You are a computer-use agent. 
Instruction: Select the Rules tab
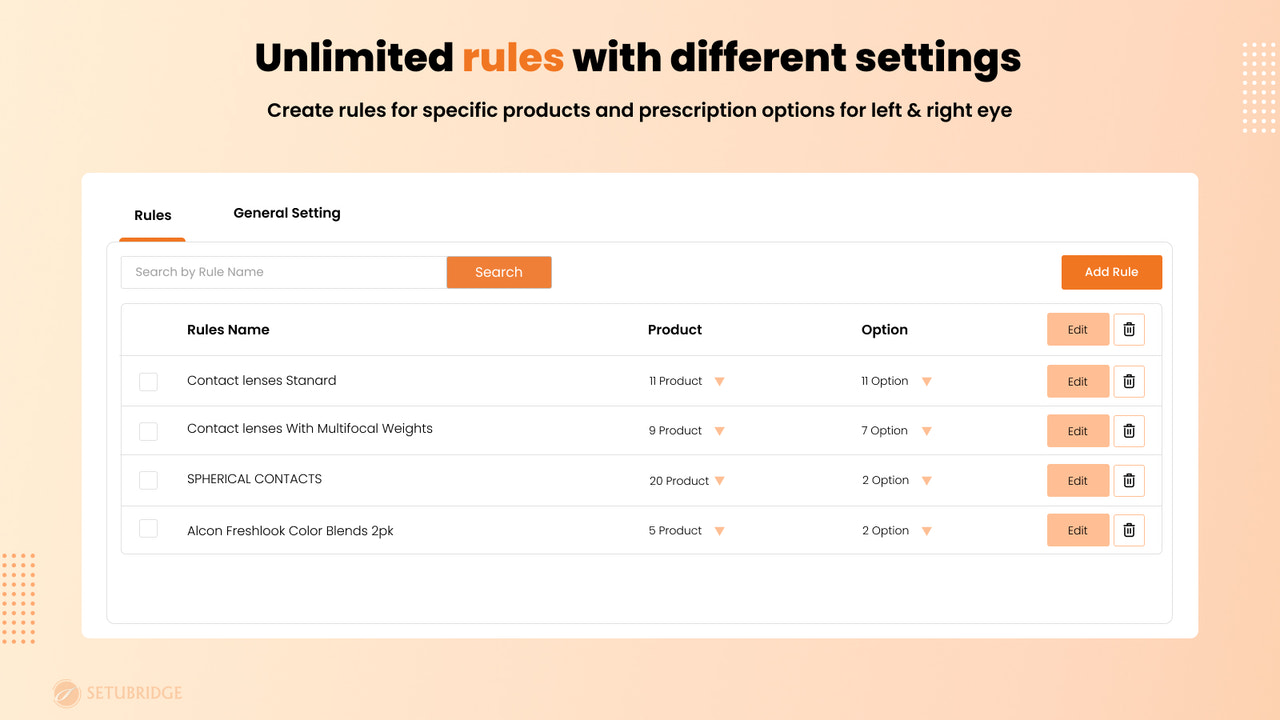(x=152, y=215)
